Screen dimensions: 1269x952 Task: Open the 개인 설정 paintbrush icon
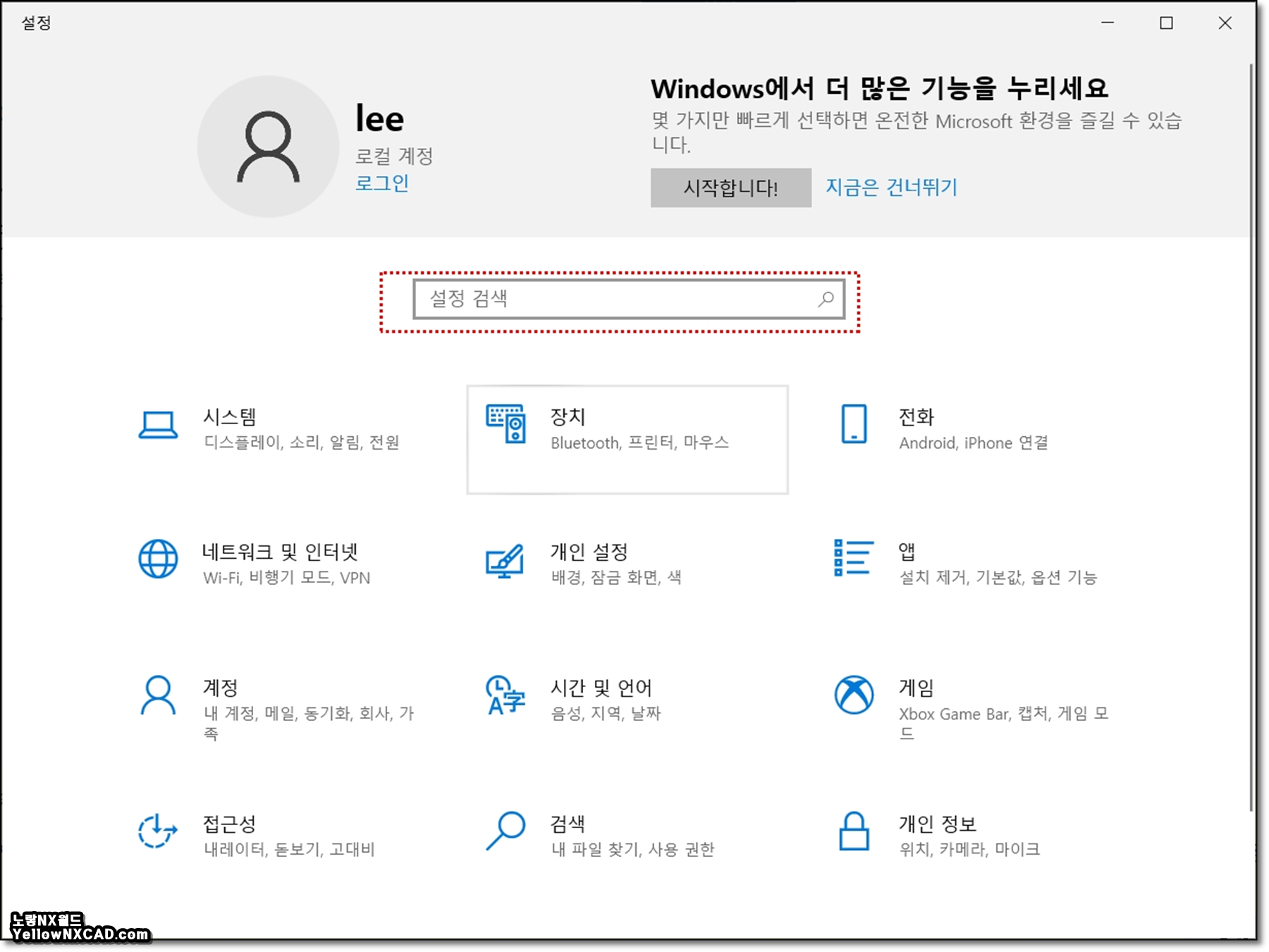505,561
